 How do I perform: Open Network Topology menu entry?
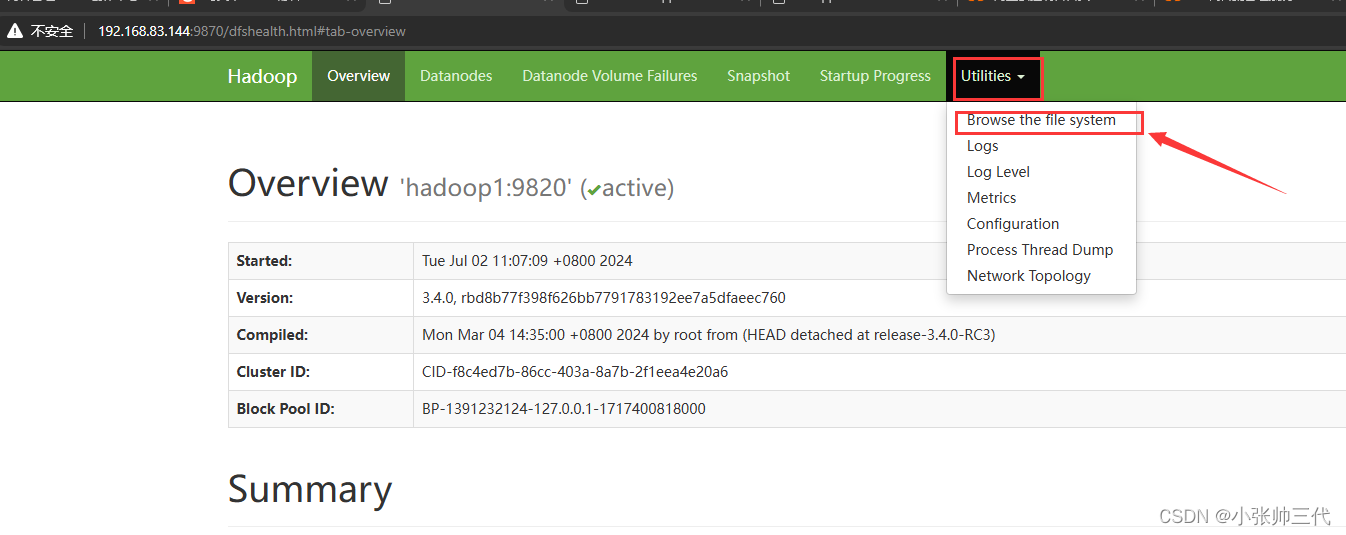click(x=1041, y=276)
